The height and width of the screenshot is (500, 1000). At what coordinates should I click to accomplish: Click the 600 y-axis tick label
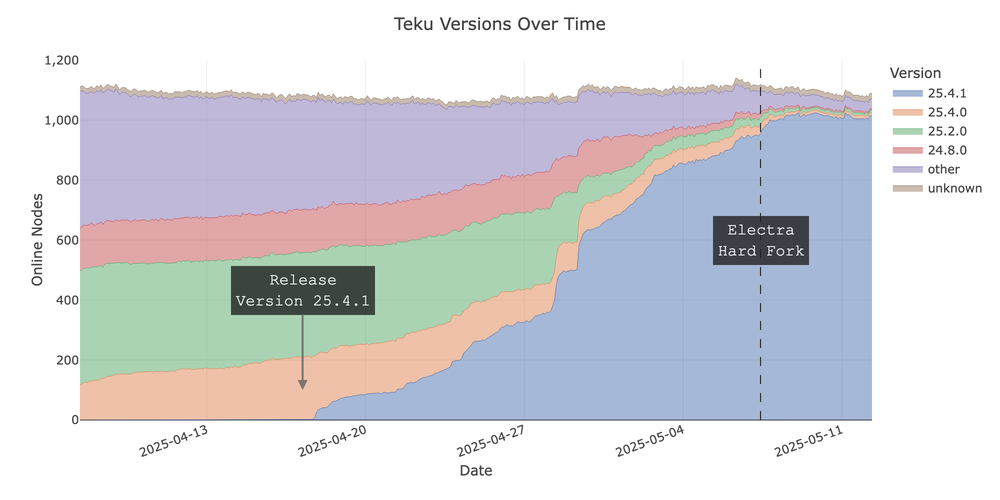pos(67,240)
